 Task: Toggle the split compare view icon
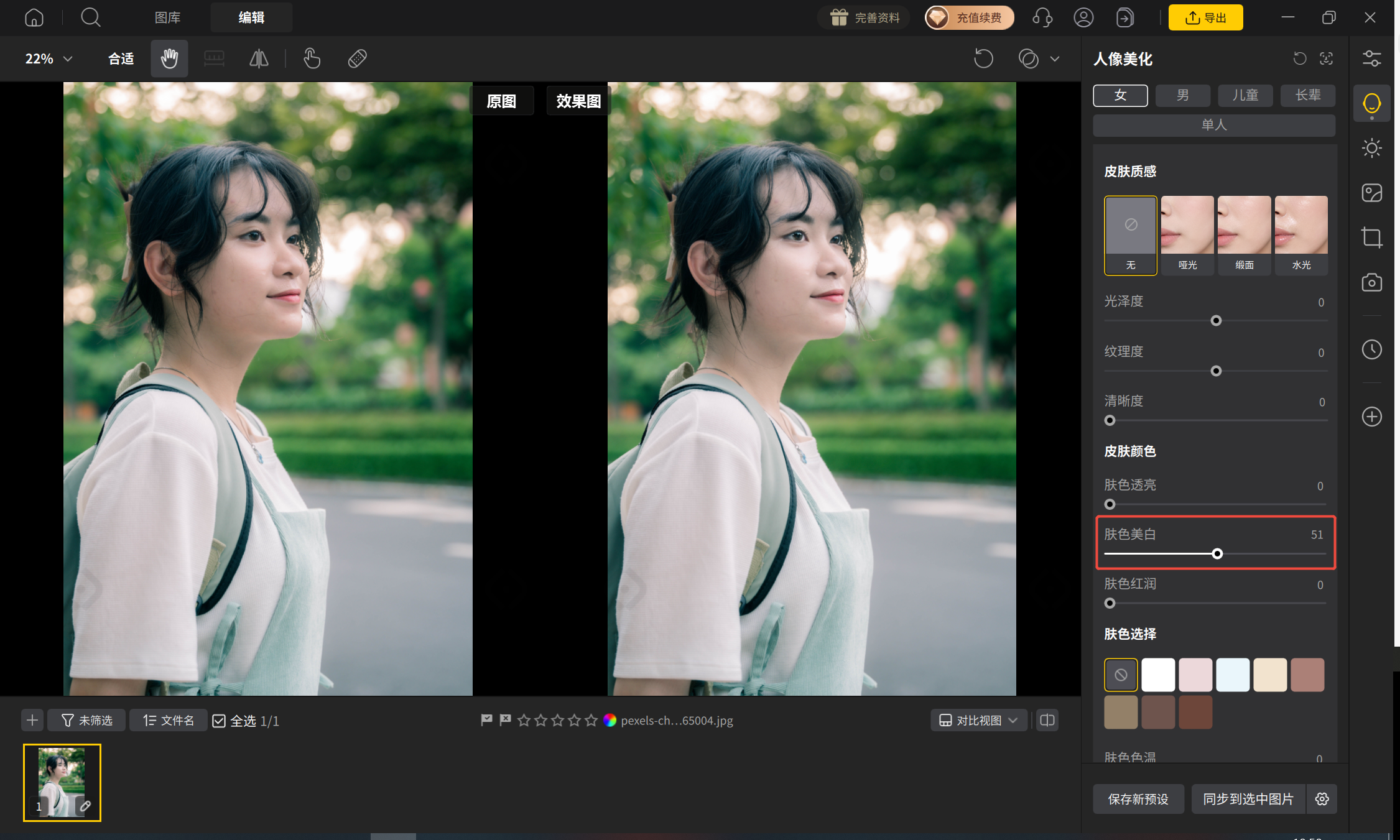pos(1047,720)
